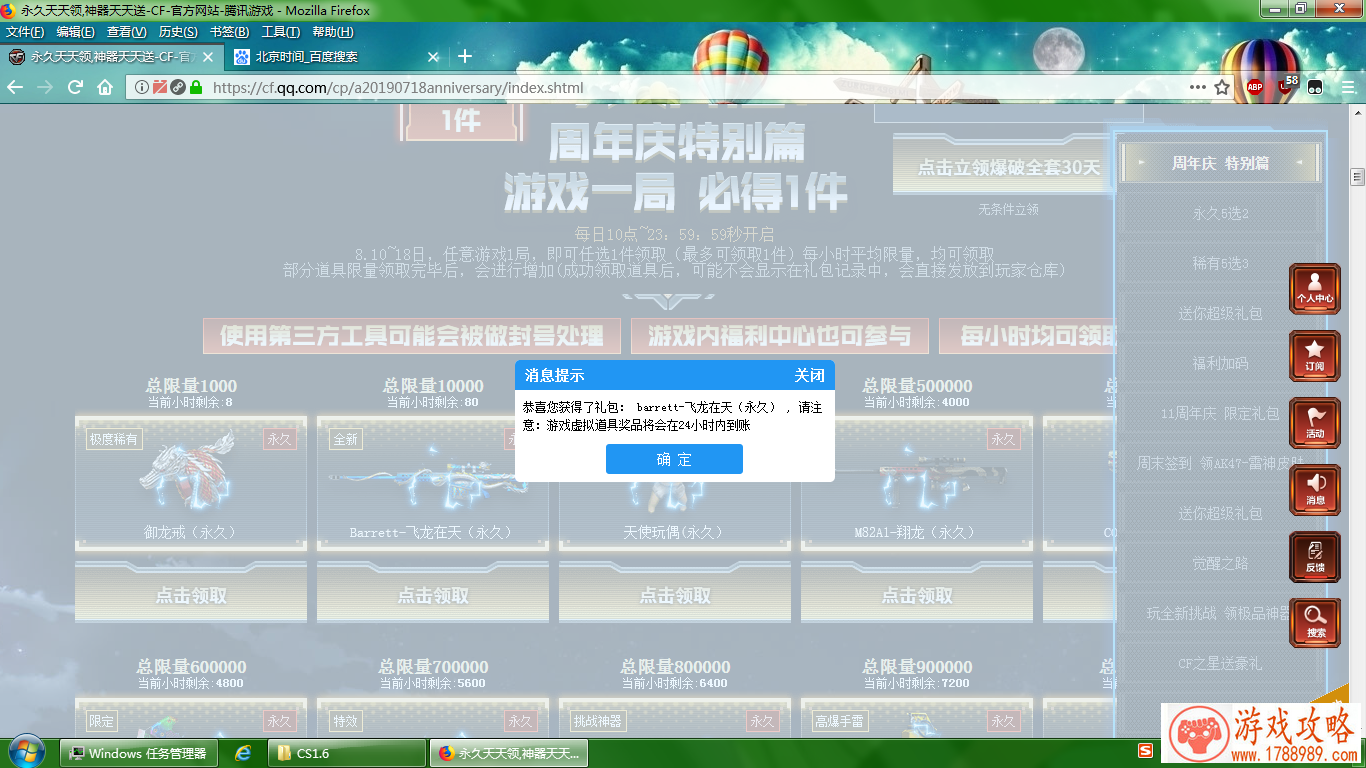Open 个人中心 sidebar icon

(x=1314, y=290)
